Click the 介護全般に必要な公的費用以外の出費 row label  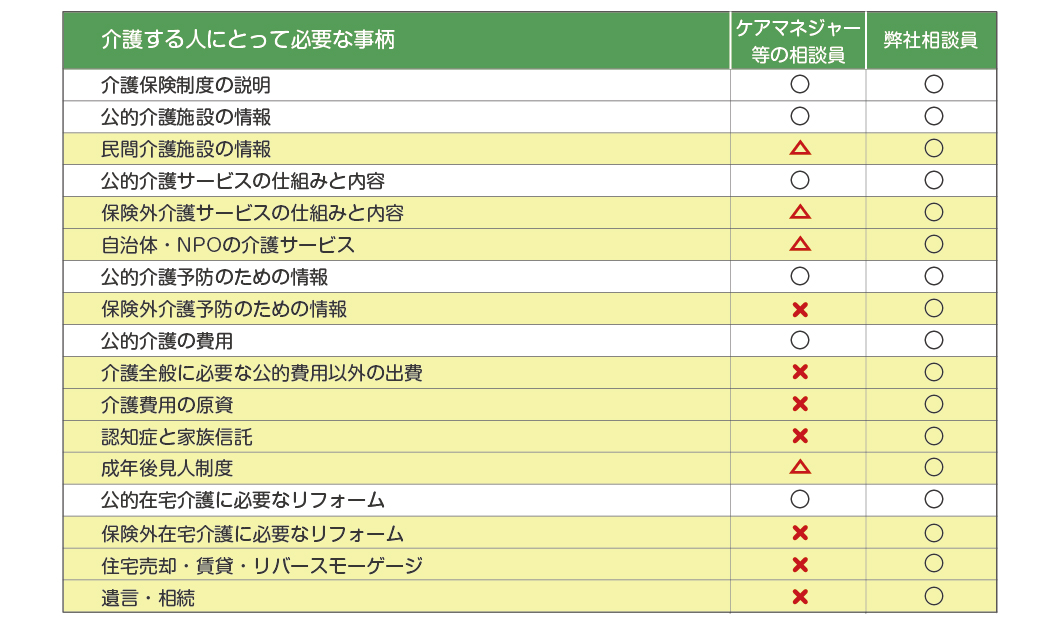[x=261, y=373]
